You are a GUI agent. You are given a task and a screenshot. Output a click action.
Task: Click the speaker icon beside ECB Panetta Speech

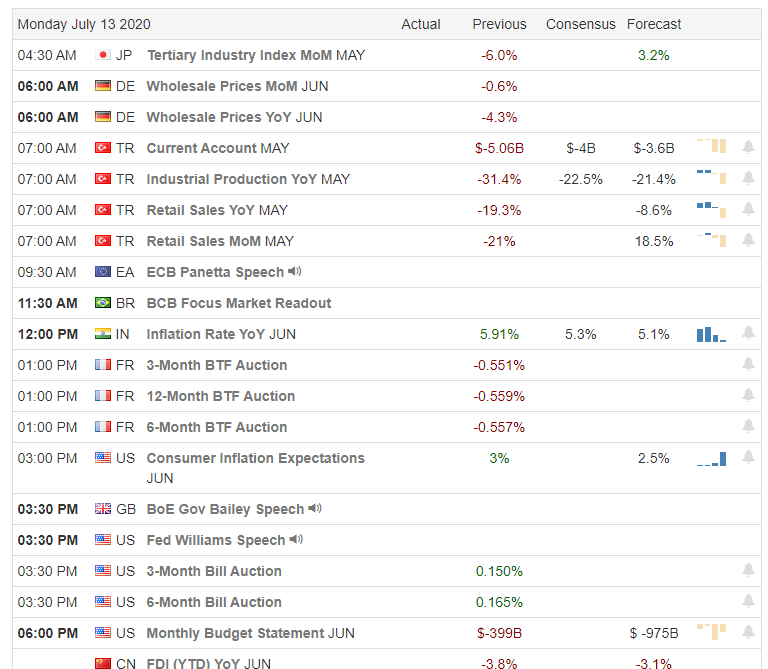[x=295, y=271]
